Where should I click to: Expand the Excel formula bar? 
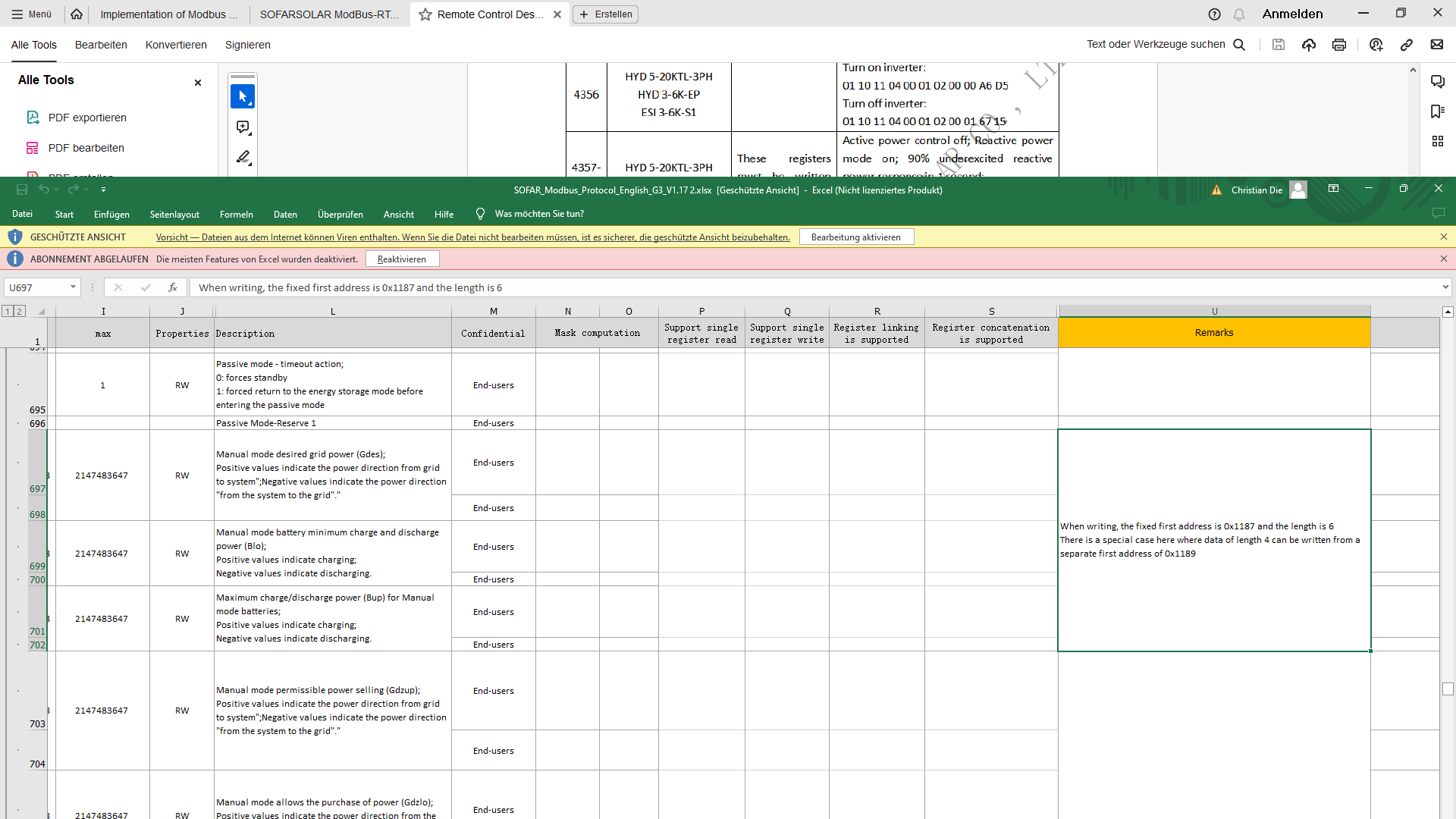[1445, 287]
